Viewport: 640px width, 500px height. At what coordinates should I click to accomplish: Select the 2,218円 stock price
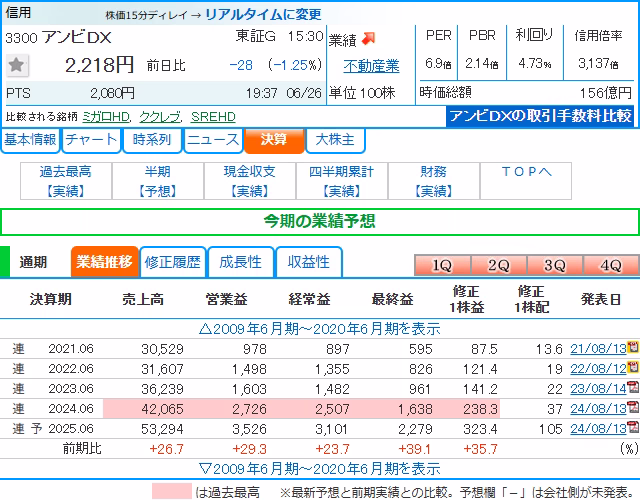coord(99,64)
